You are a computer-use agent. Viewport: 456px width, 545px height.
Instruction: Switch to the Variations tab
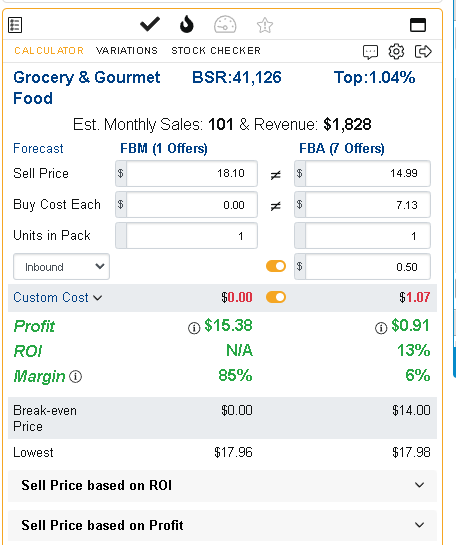127,51
